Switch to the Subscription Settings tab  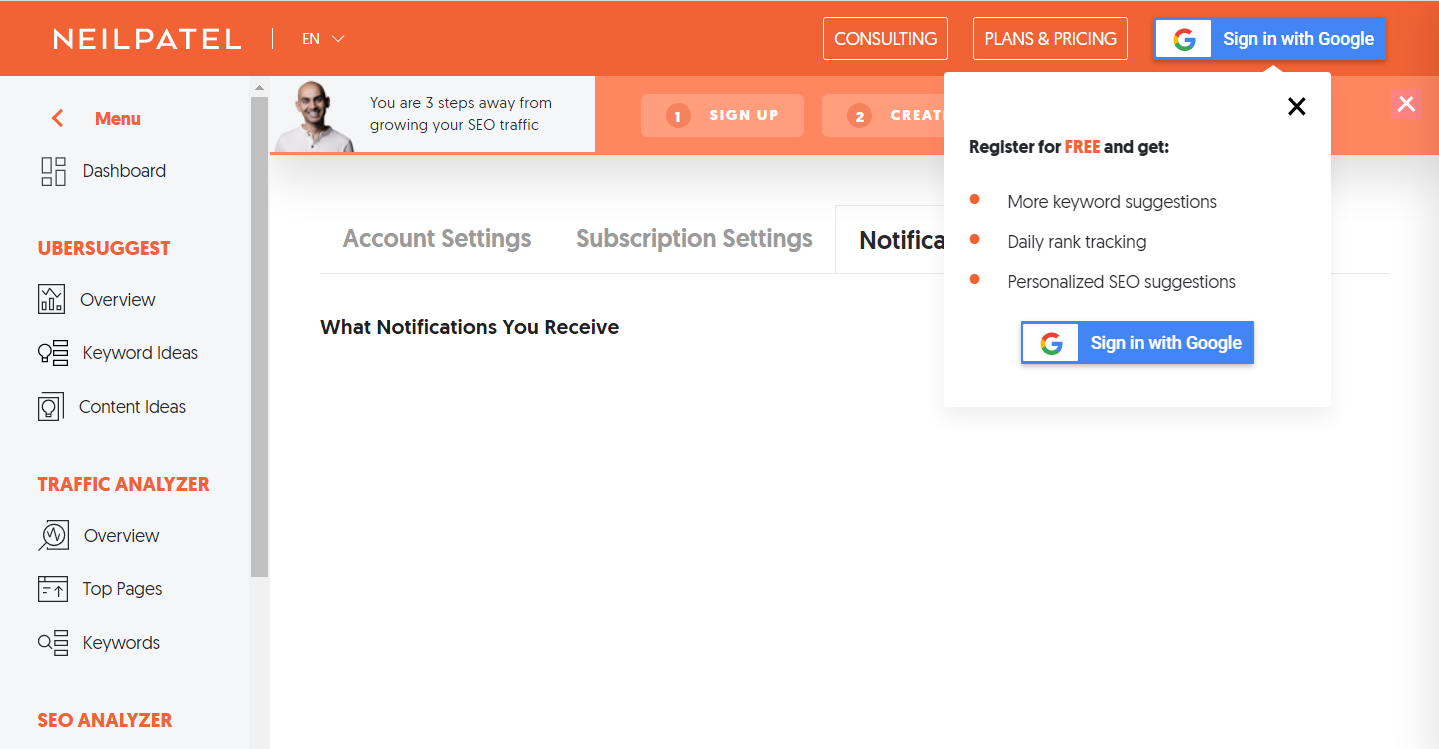(694, 239)
